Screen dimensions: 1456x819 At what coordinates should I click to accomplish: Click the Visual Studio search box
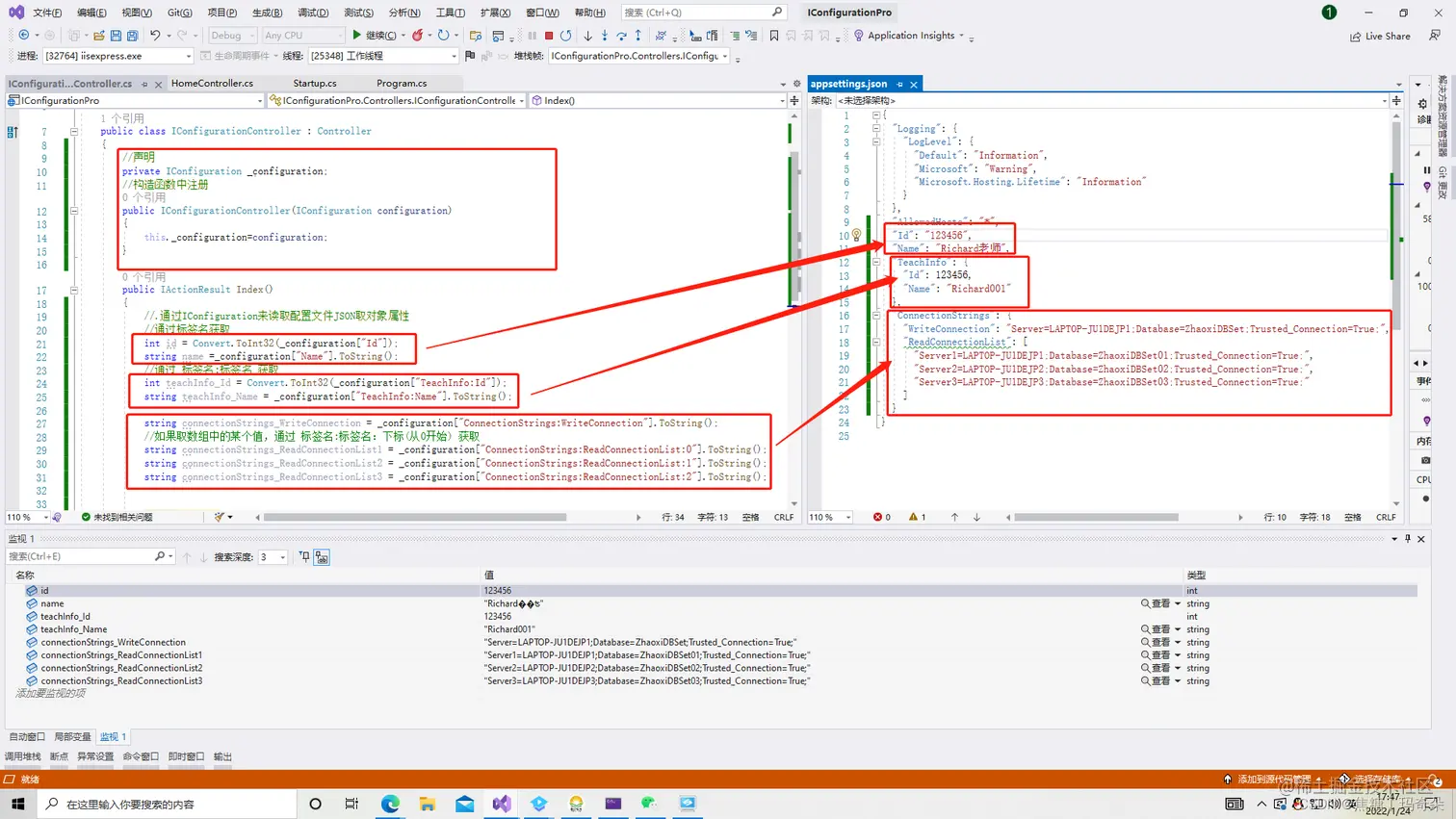pyautogui.click(x=703, y=13)
